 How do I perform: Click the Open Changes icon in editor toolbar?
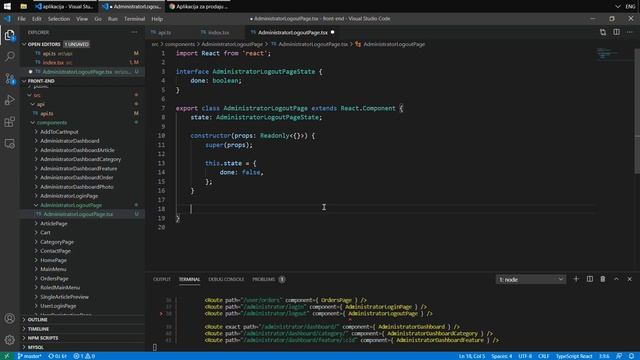[603, 32]
